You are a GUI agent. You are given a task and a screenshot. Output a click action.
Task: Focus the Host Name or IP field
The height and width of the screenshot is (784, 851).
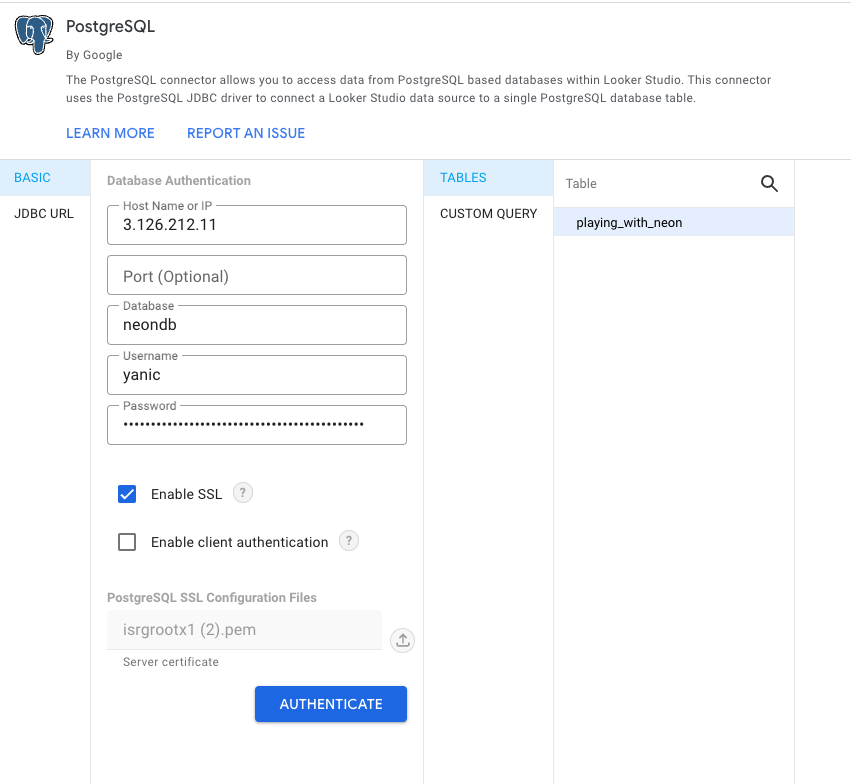257,225
